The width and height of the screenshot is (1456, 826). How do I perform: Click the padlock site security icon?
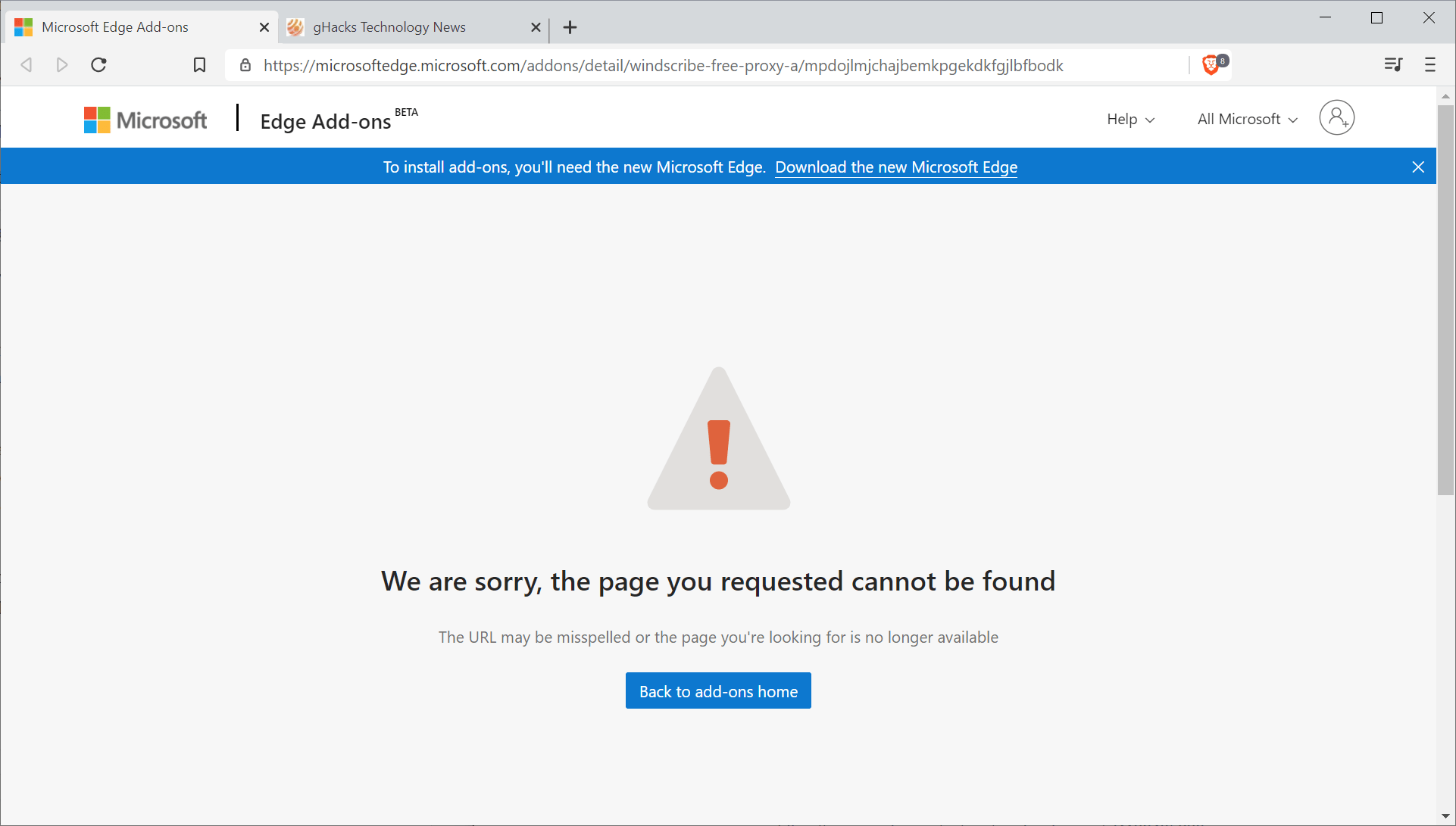[245, 65]
